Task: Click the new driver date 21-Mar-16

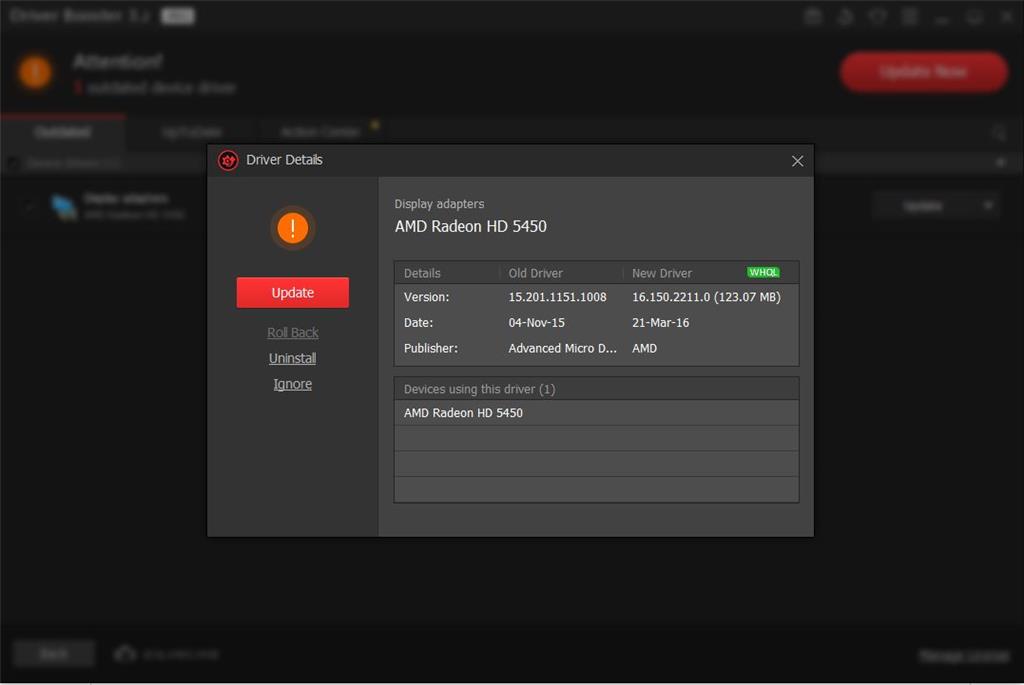Action: point(660,323)
